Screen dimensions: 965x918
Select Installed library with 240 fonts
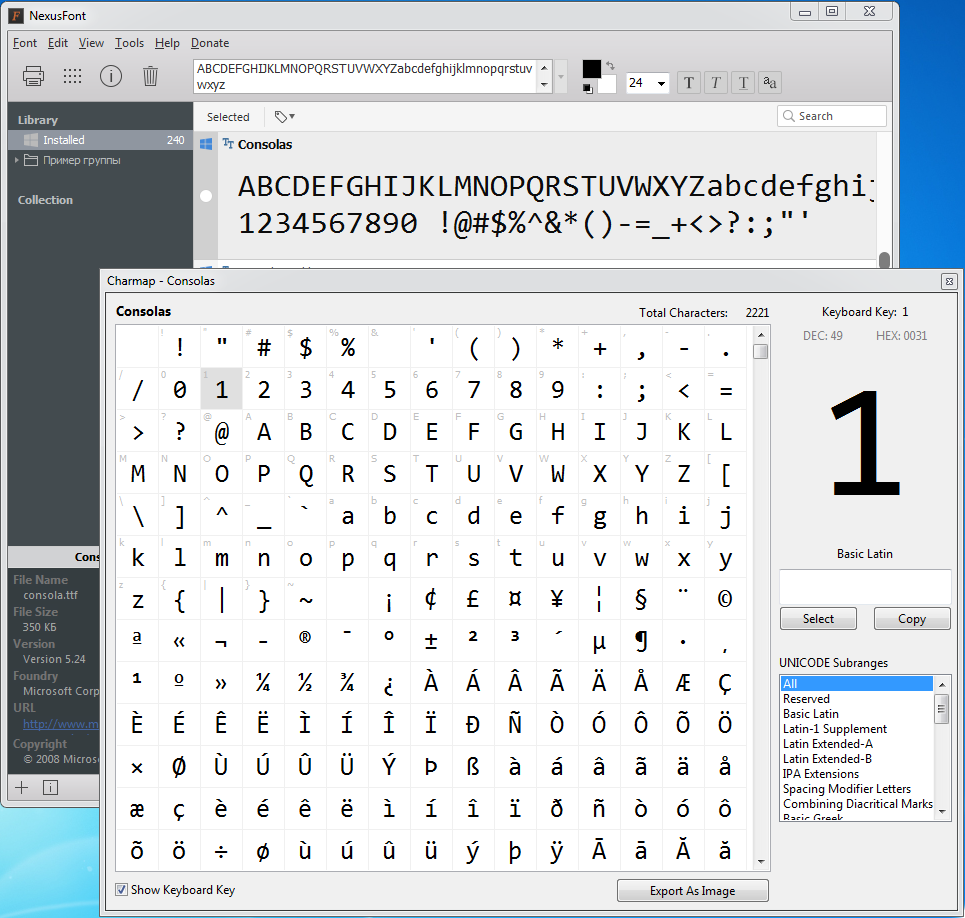point(100,140)
